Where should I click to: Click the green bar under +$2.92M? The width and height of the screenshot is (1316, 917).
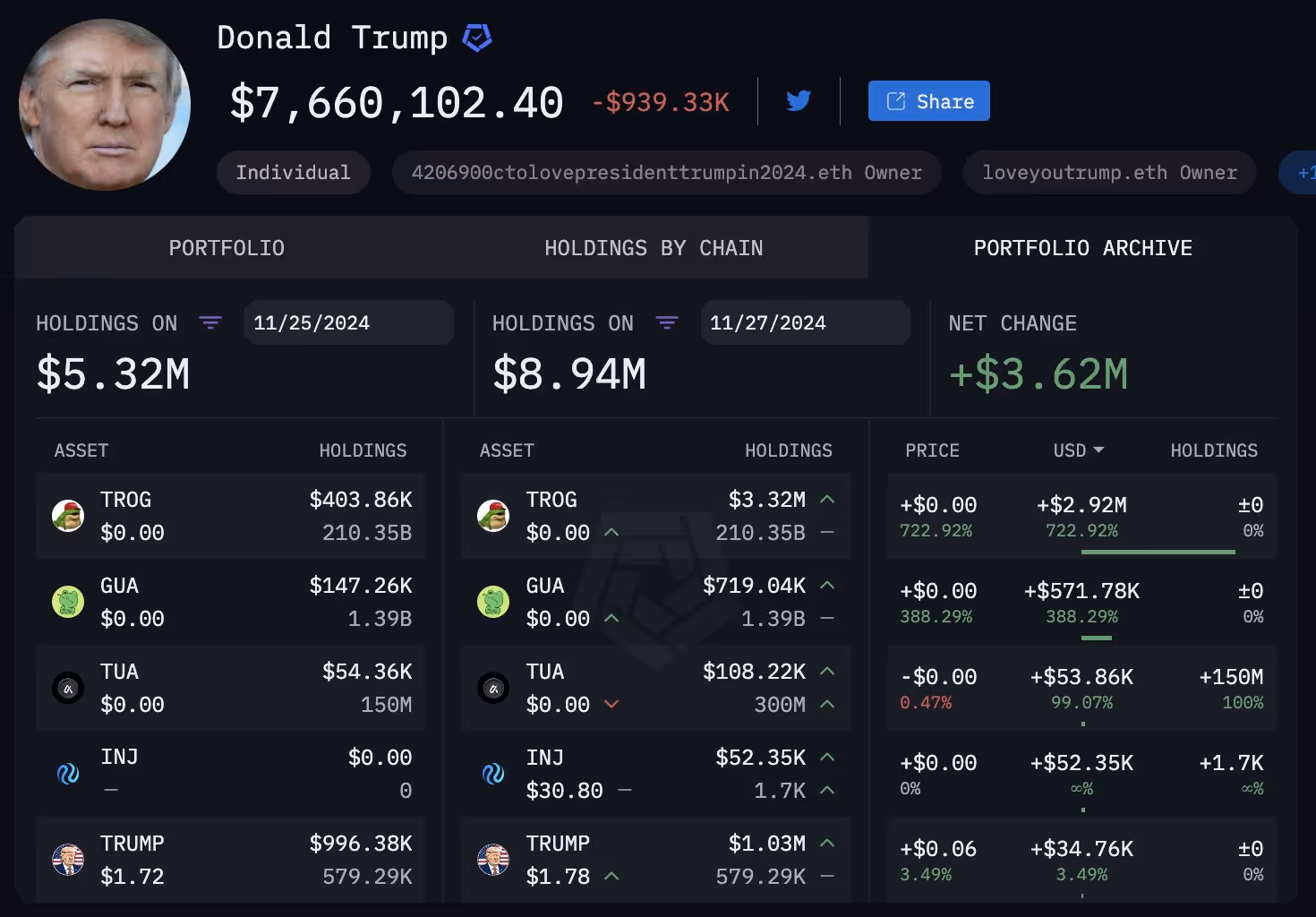(x=1158, y=552)
